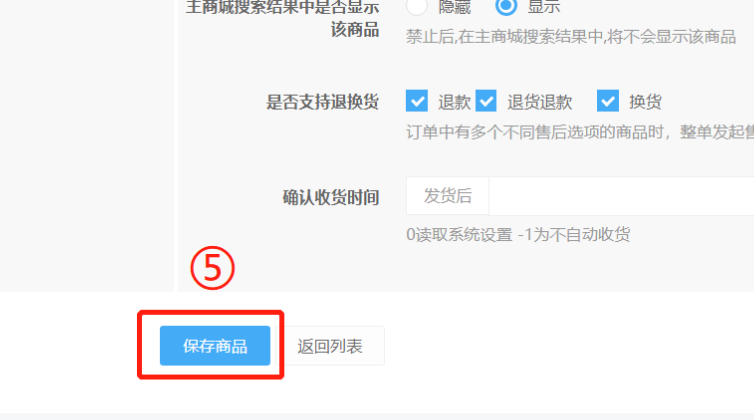Uncheck the 退货退款 checkbox

click(x=486, y=101)
